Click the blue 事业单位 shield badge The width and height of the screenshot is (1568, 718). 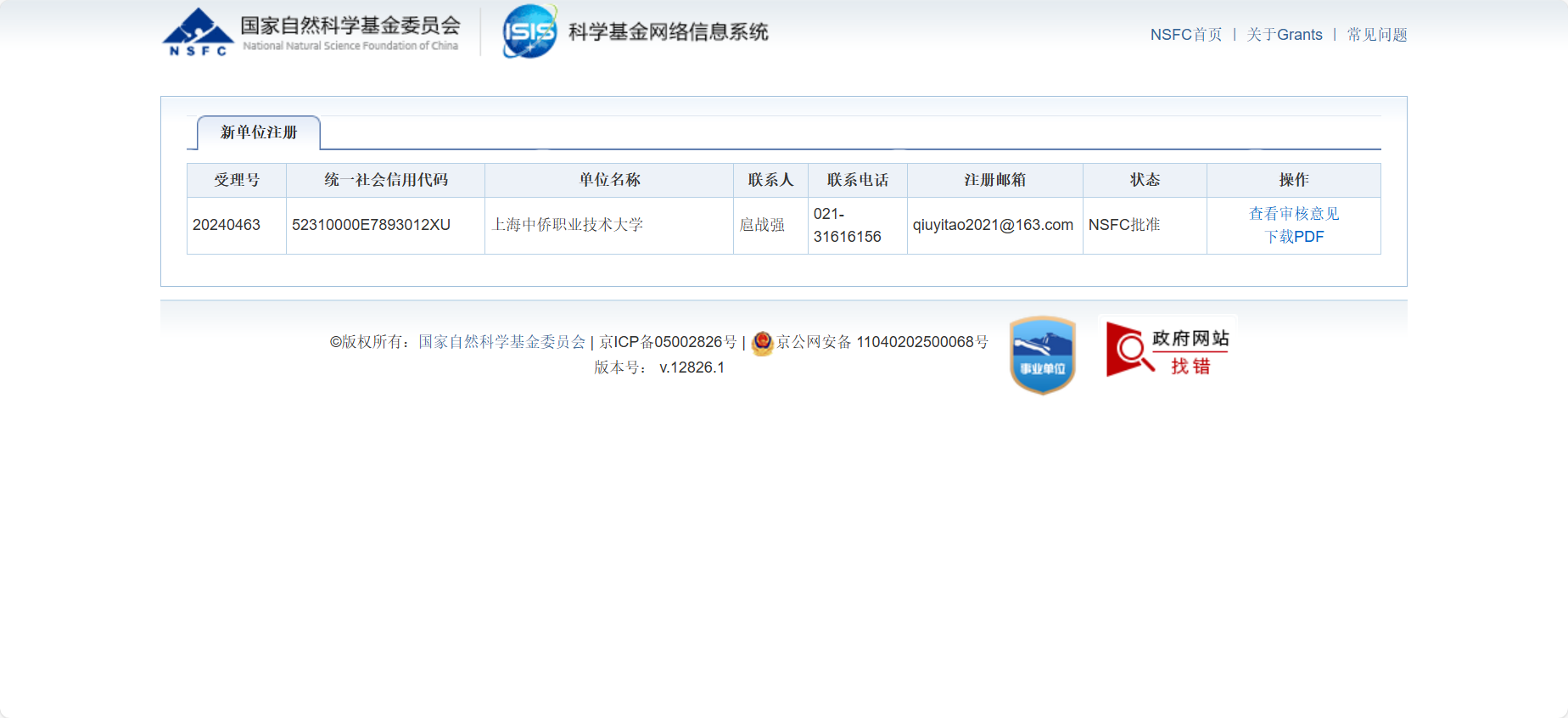point(1043,355)
